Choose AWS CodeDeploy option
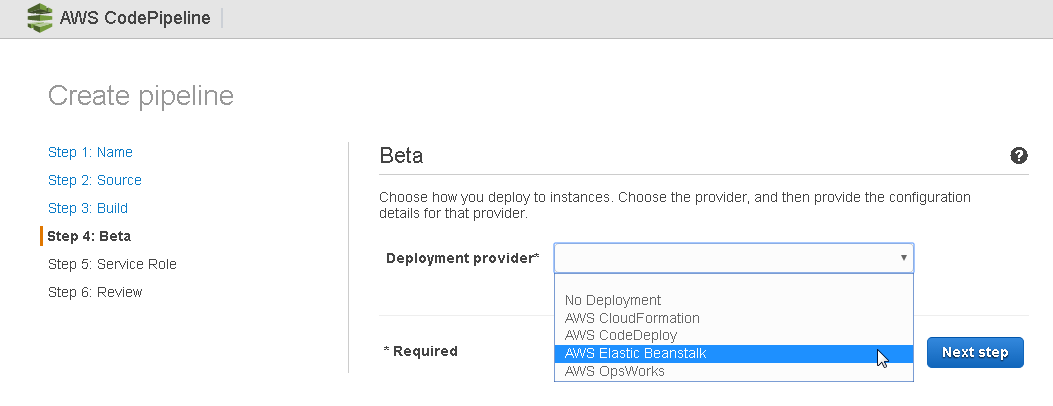Screen dimensions: 1053x406 (x=733, y=336)
